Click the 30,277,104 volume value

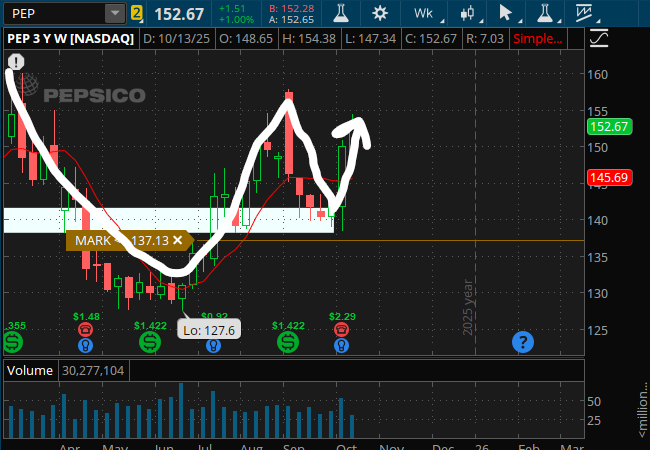pyautogui.click(x=93, y=370)
